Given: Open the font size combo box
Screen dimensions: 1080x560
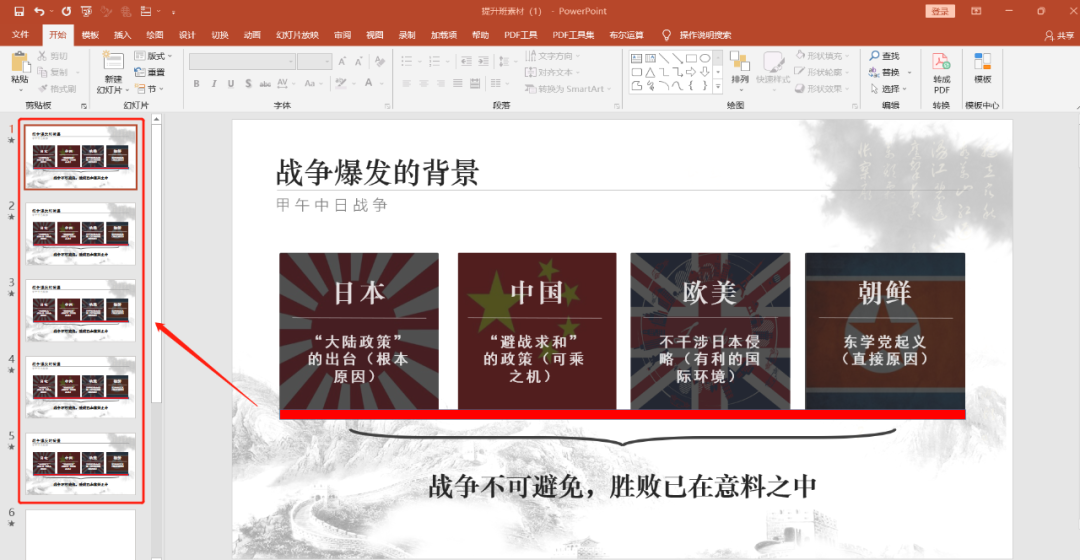Looking at the screenshot, I should (315, 61).
